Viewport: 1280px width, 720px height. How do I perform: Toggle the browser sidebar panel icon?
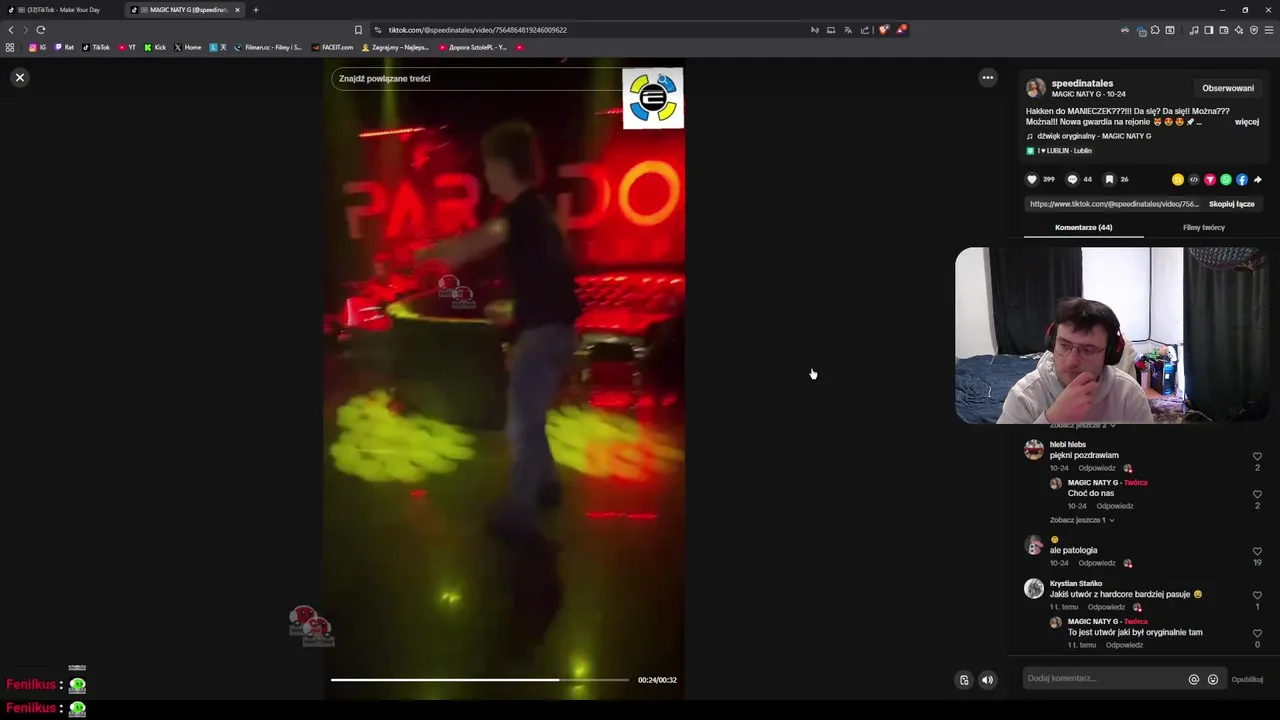pos(1208,30)
